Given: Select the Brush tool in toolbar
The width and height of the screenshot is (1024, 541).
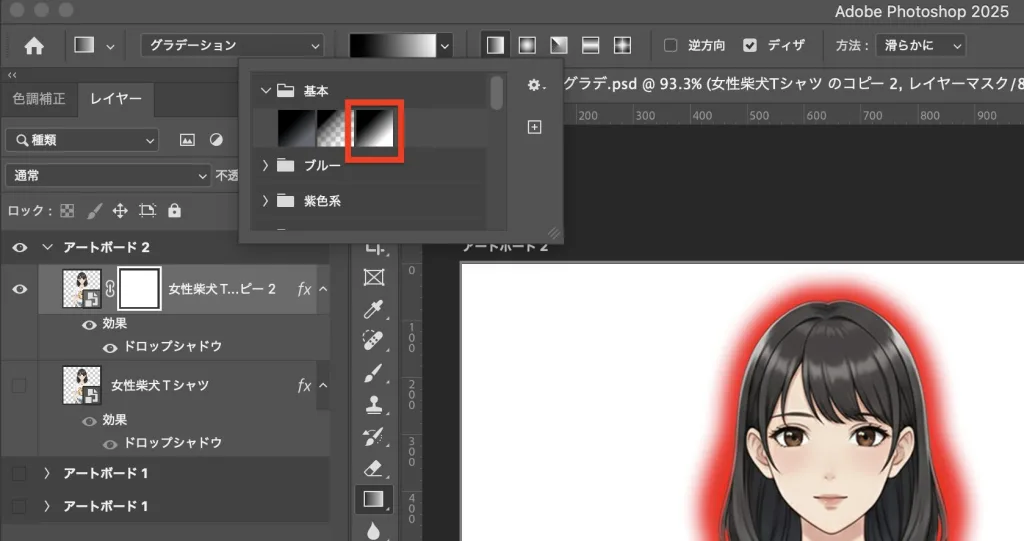Looking at the screenshot, I should tap(375, 374).
